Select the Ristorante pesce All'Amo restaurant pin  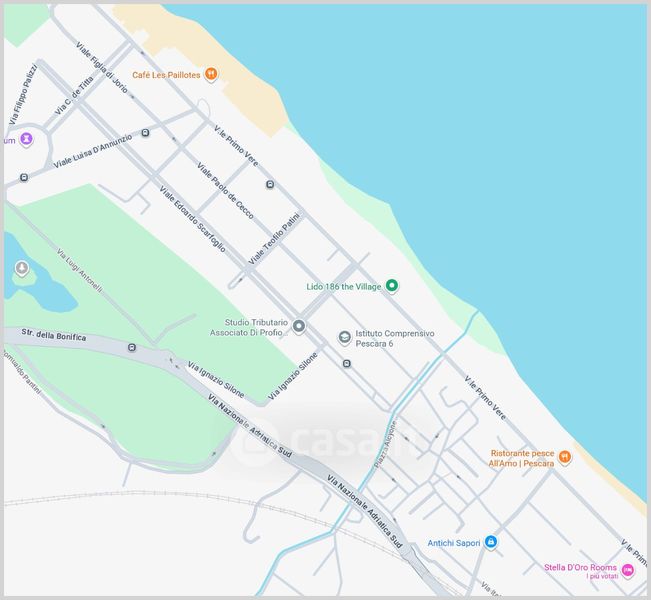pos(564,458)
